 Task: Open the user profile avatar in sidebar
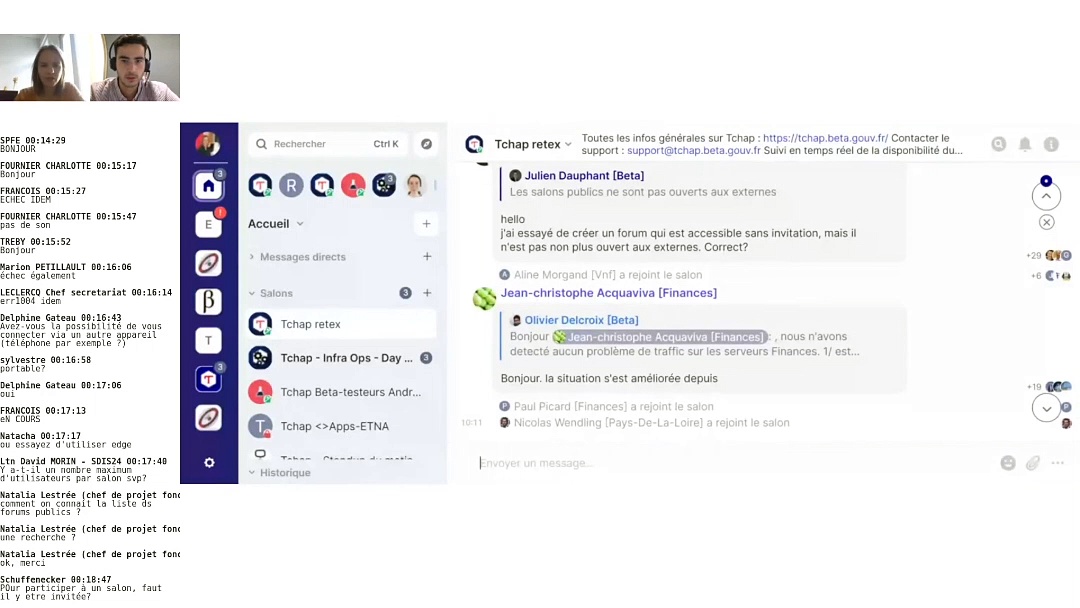[x=207, y=144]
